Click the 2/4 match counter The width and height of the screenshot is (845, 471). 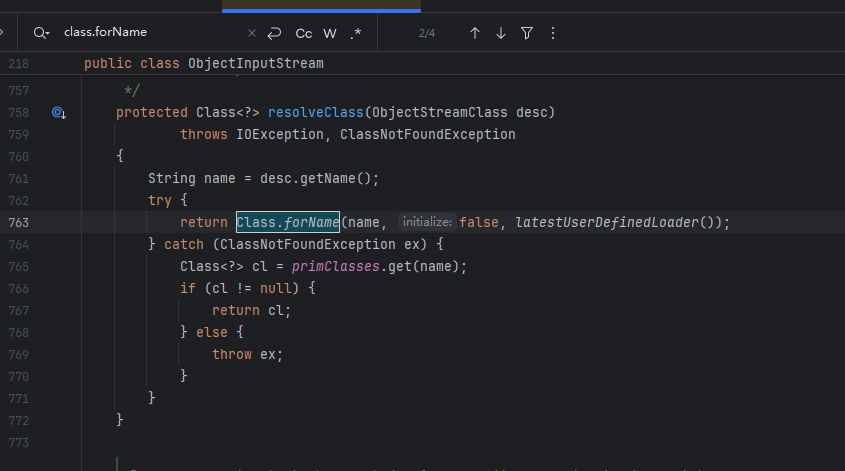click(427, 33)
